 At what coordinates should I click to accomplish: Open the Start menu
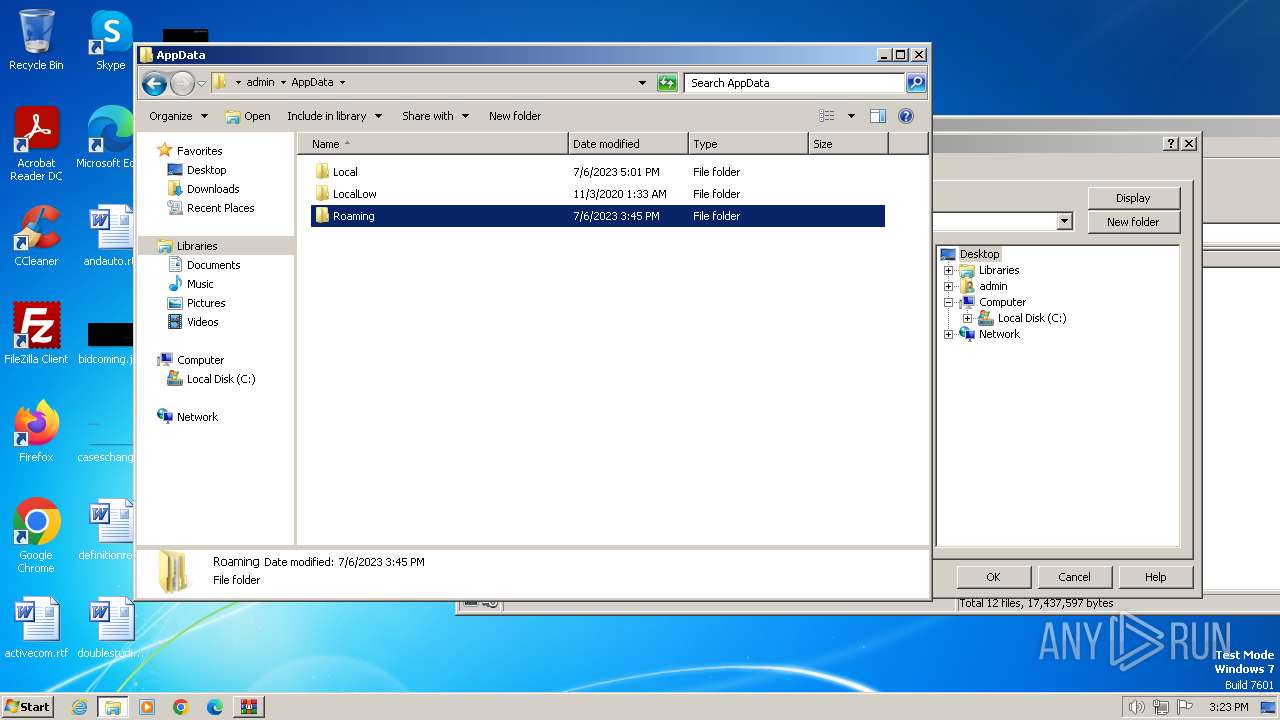coord(28,707)
